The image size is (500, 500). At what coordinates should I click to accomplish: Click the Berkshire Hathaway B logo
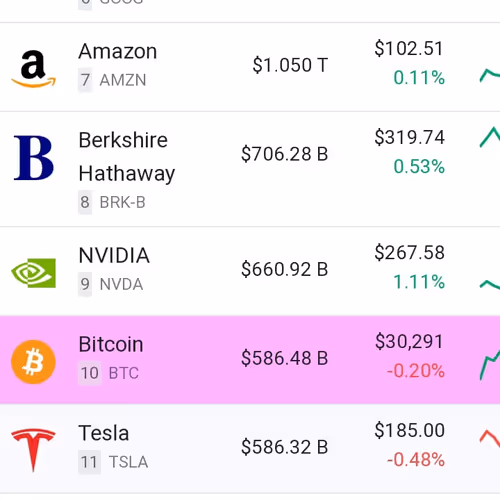[x=33, y=158]
